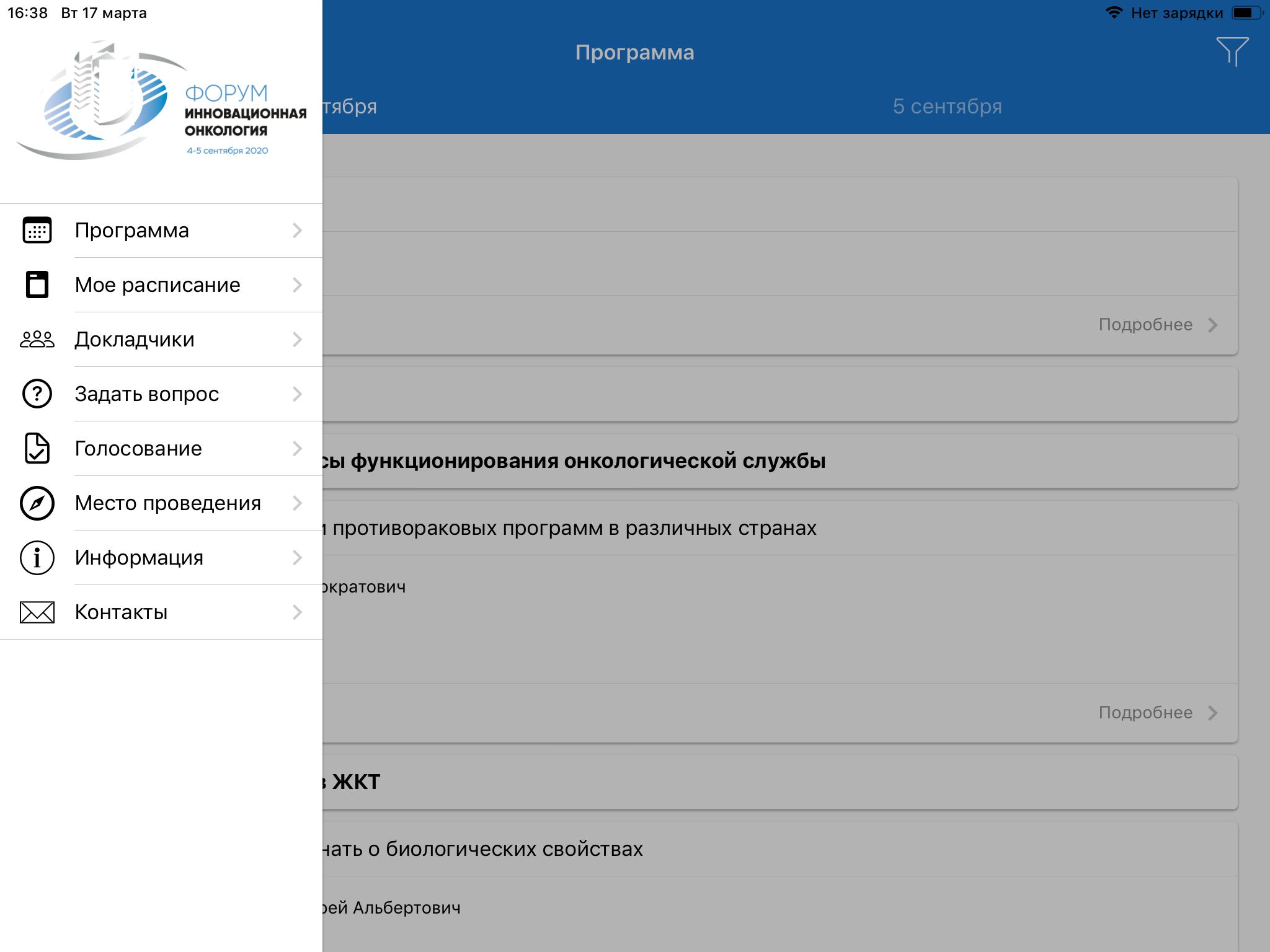
Task: Tap the question mark icon
Action: pyautogui.click(x=37, y=394)
